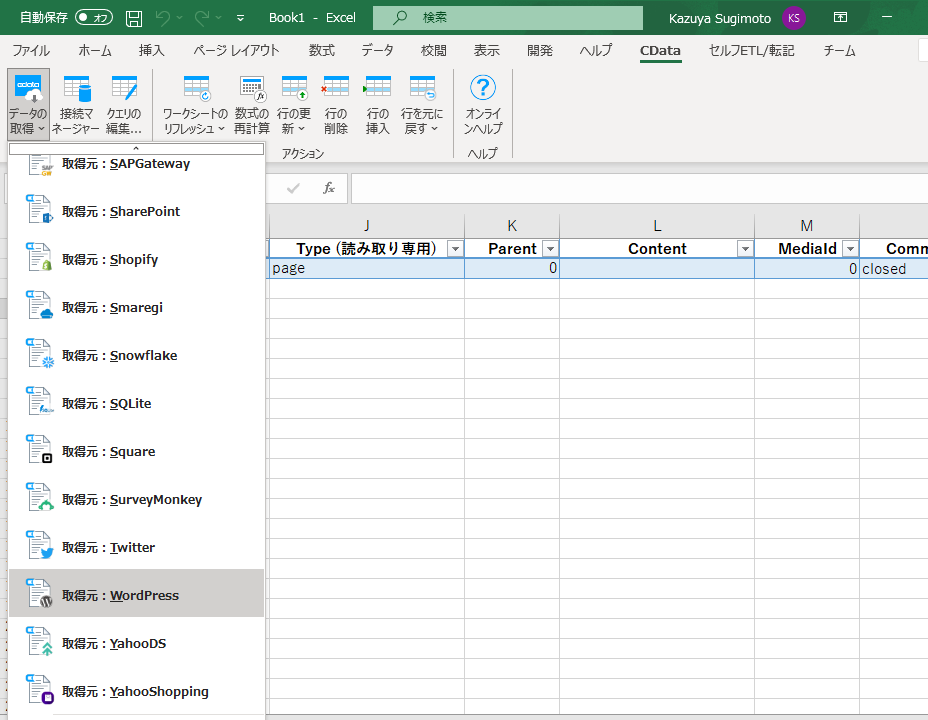Toggle the 自動保存 AutoSave switch

tap(94, 18)
